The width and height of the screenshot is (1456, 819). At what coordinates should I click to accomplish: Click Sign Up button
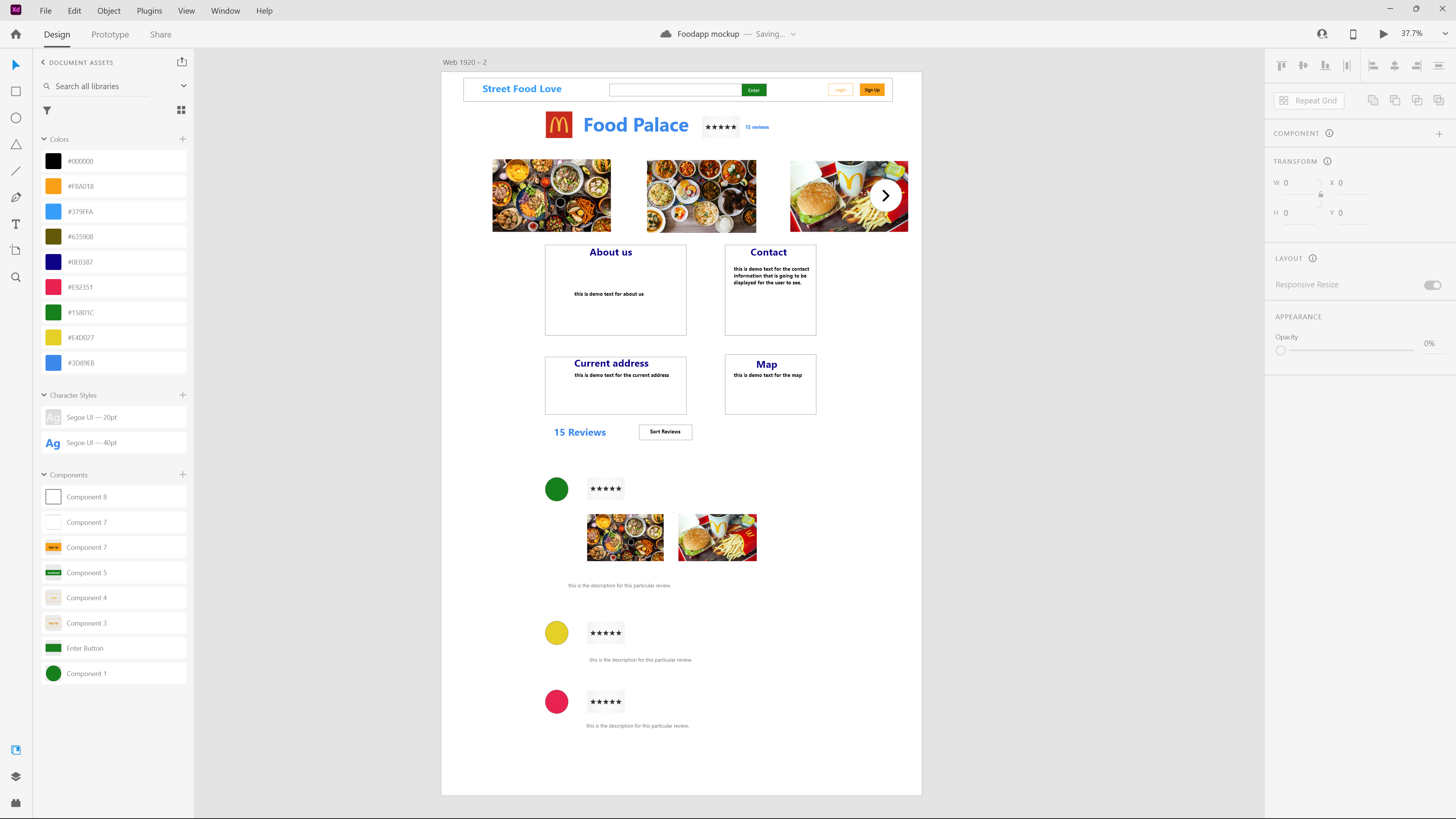[872, 89]
